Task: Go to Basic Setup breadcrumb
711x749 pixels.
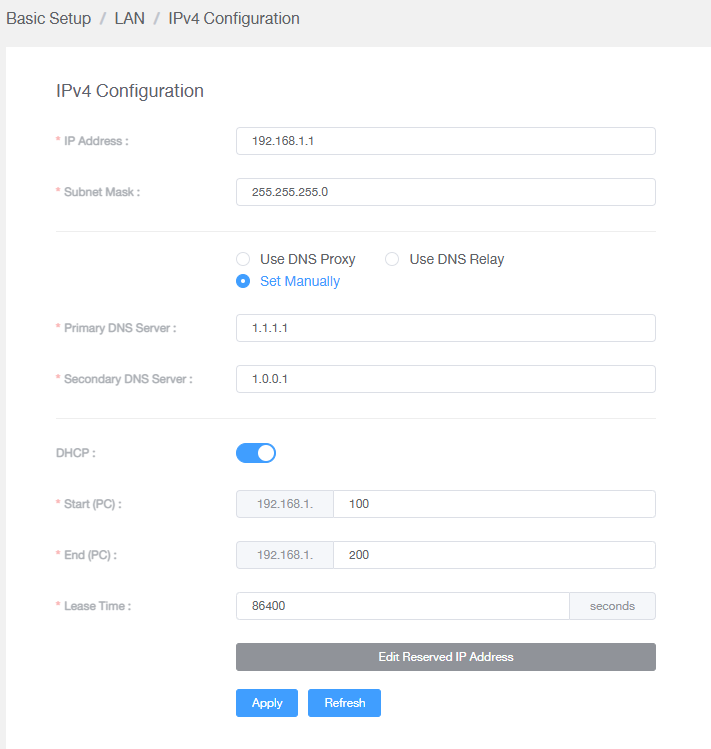Action: [49, 18]
